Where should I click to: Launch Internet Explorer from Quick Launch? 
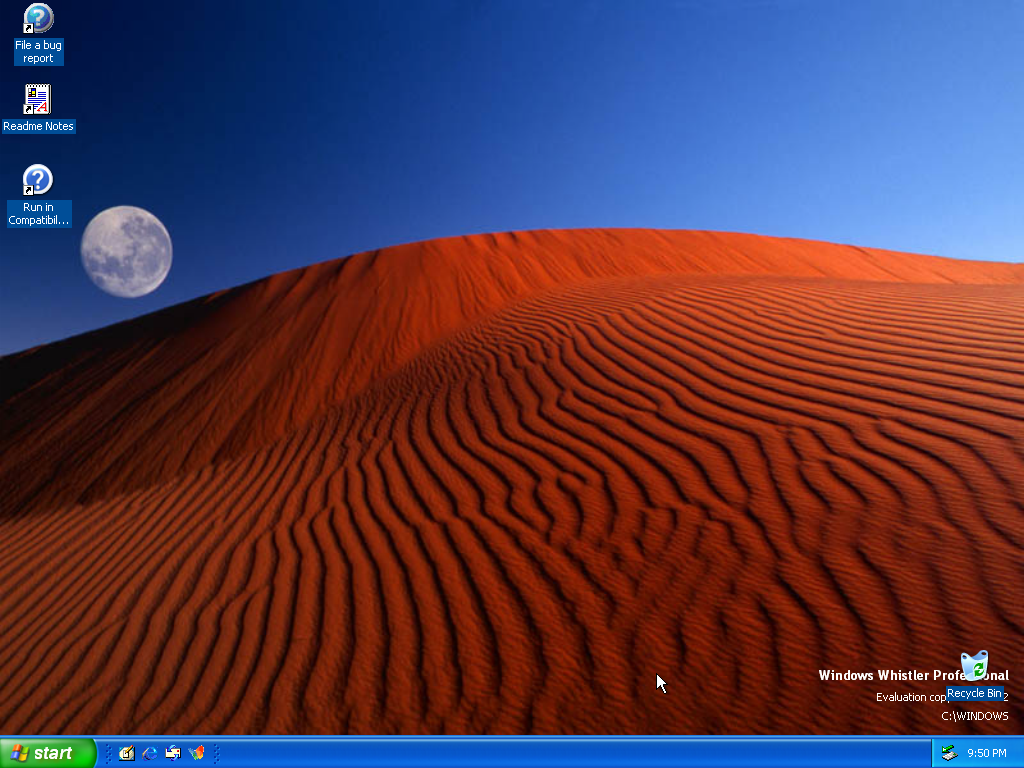coord(150,753)
